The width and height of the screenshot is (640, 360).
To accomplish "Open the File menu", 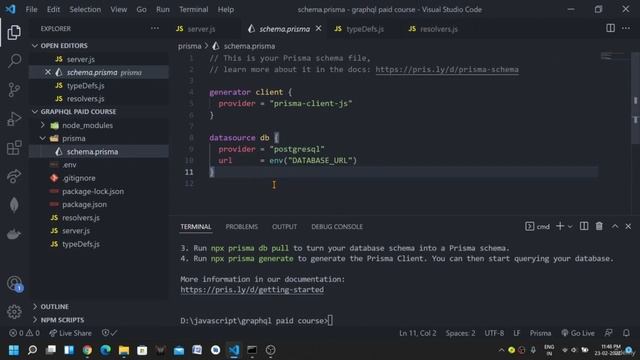I will 31,9.
